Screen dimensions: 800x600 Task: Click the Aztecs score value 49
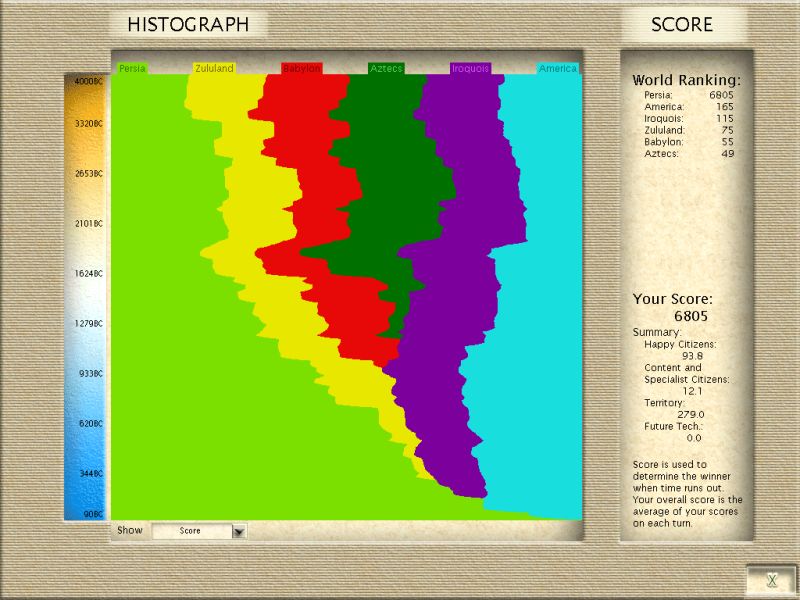(x=728, y=154)
